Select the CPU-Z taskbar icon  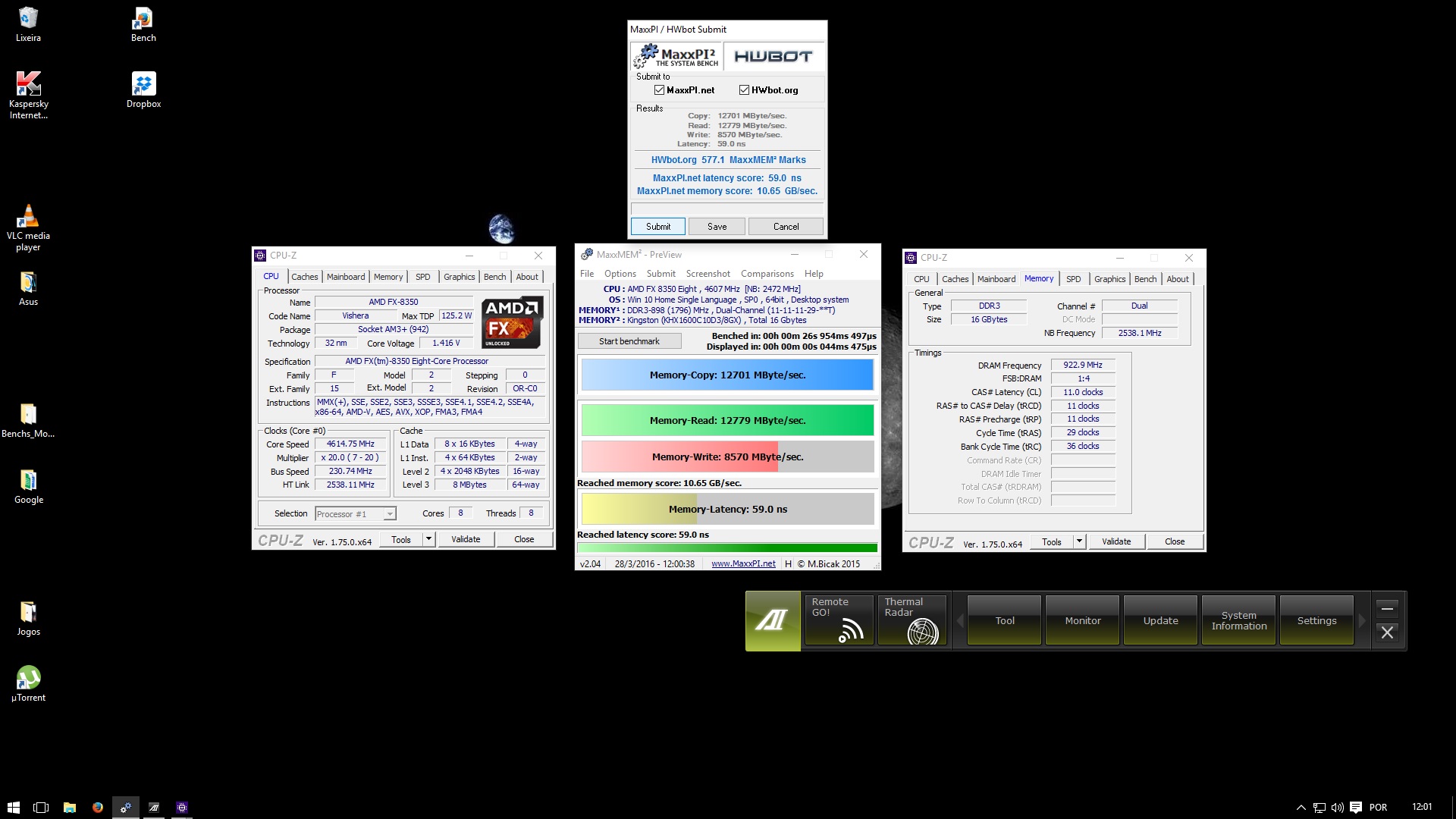click(181, 808)
